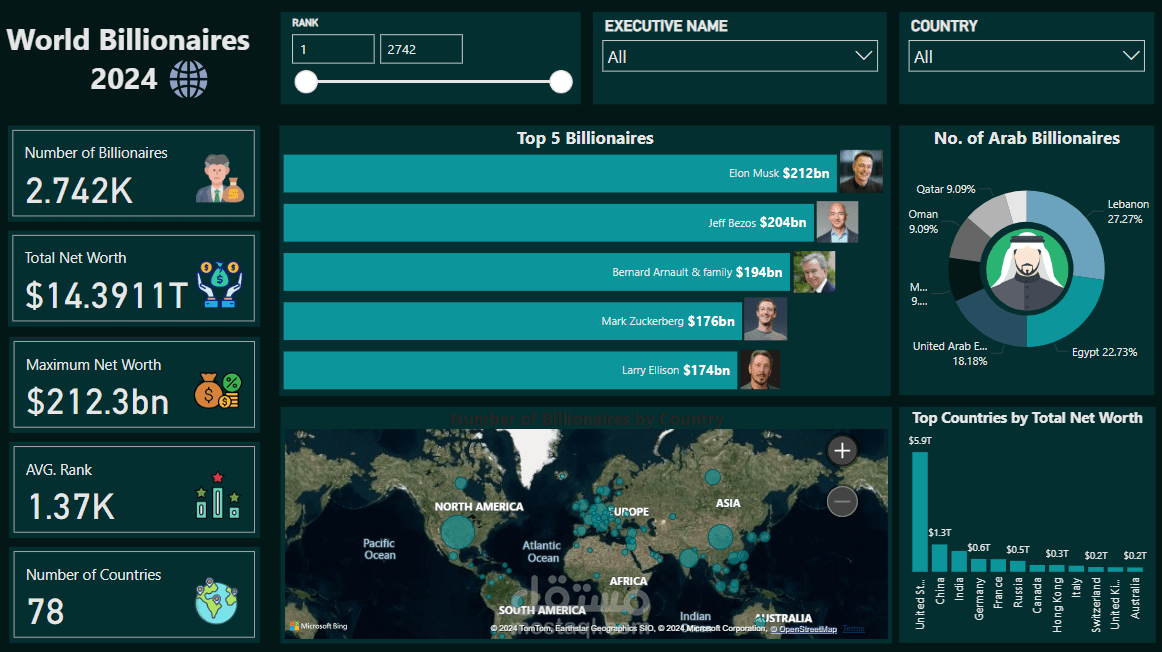This screenshot has width=1162, height=652.
Task: Select the left handle of the Rank slider
Action: [306, 82]
